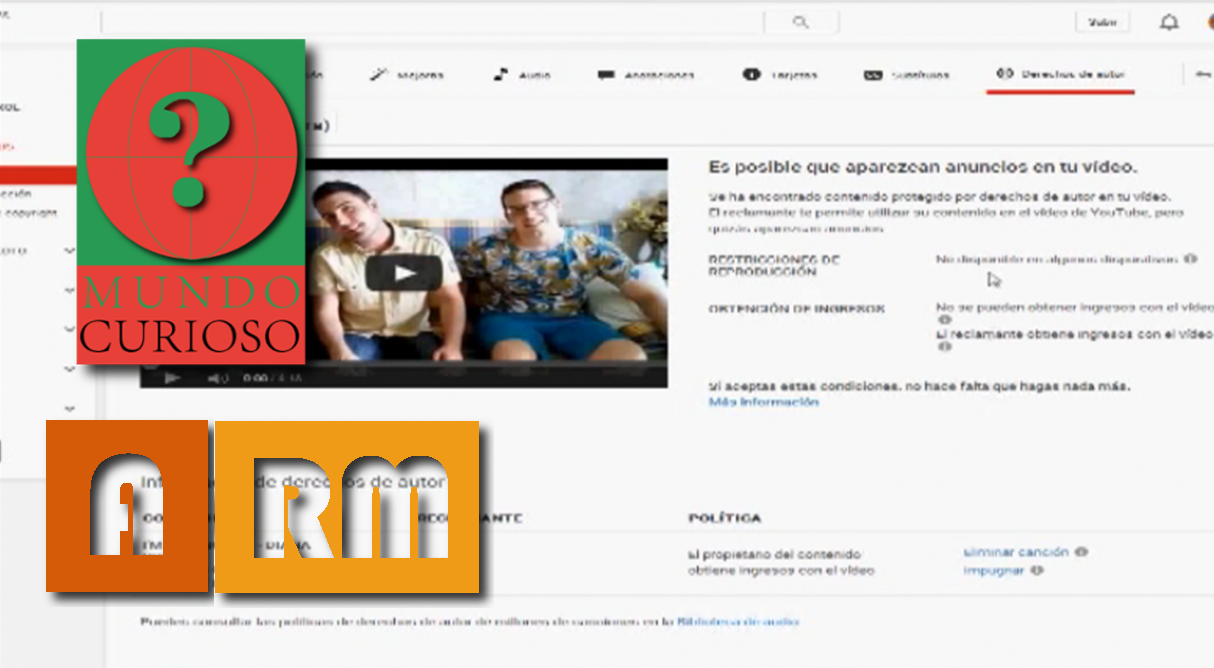Click the search magnifier button
This screenshot has width=1214, height=668.
pyautogui.click(x=800, y=22)
